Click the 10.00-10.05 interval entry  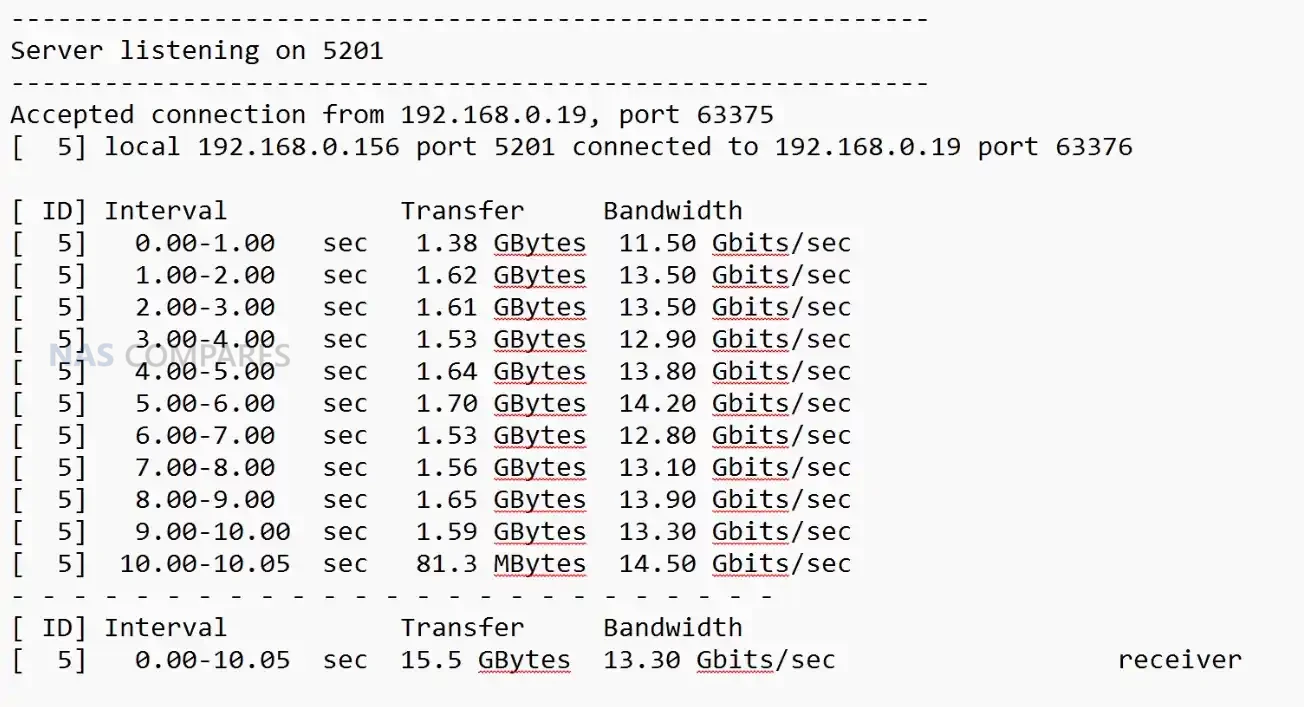[205, 564]
